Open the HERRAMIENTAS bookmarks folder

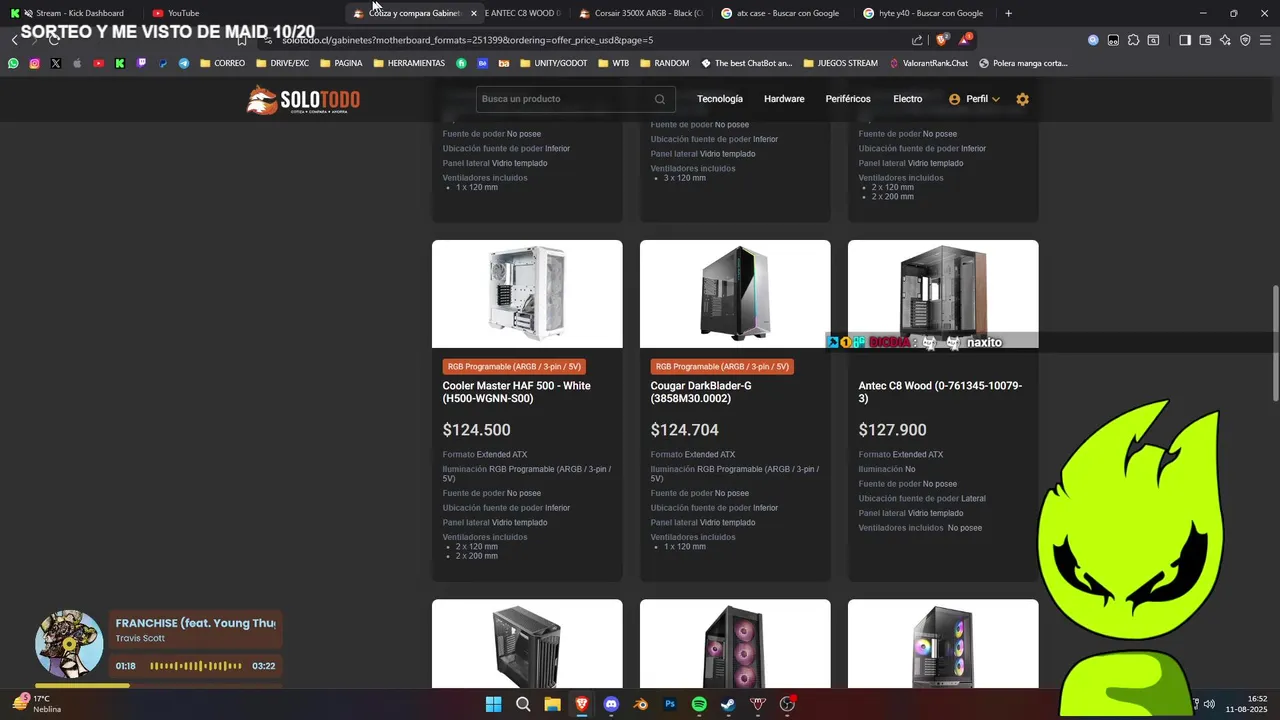(x=409, y=63)
